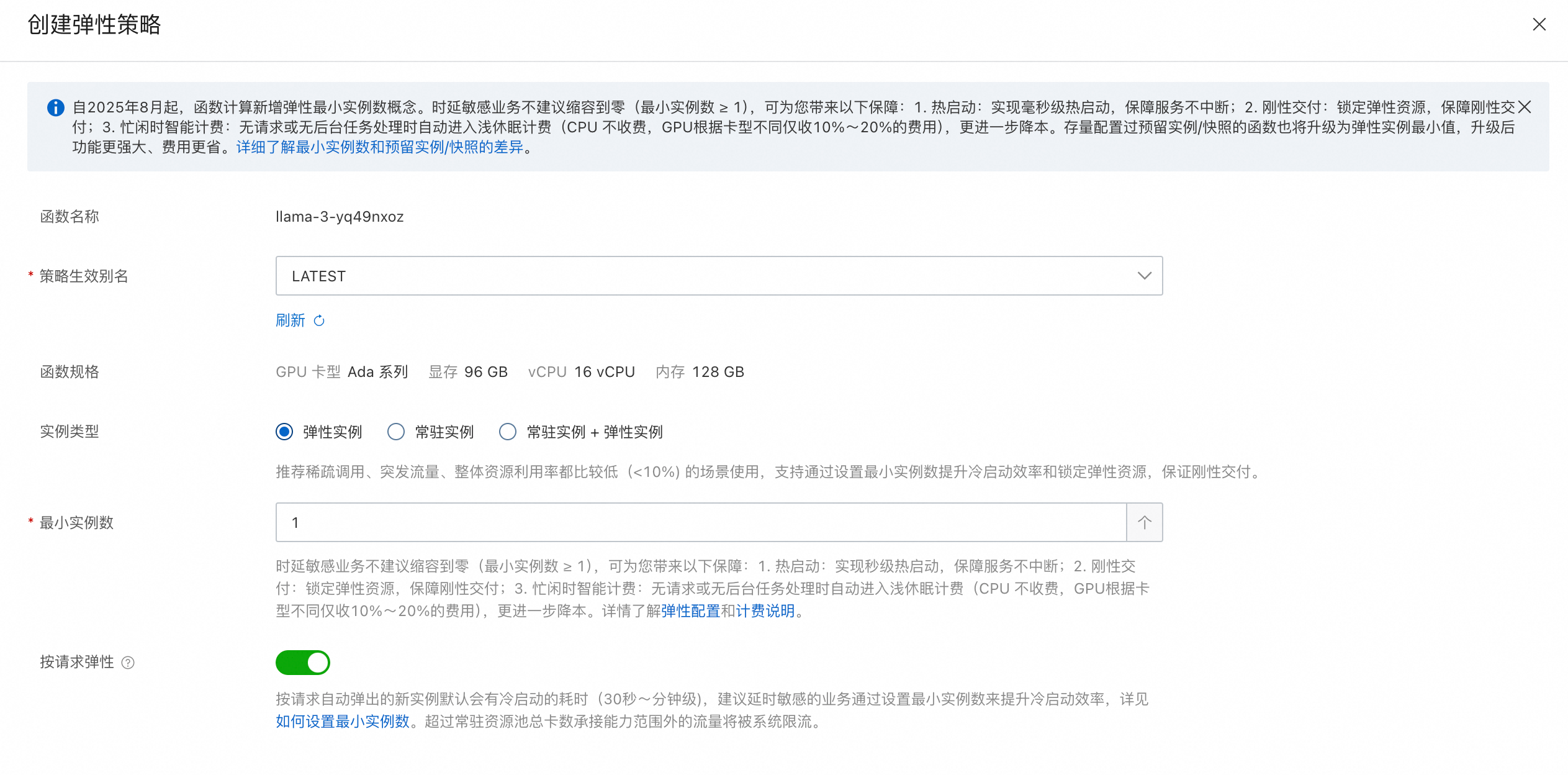Click the refresh circular arrow icon
This screenshot has width=1568, height=775.
pyautogui.click(x=319, y=320)
